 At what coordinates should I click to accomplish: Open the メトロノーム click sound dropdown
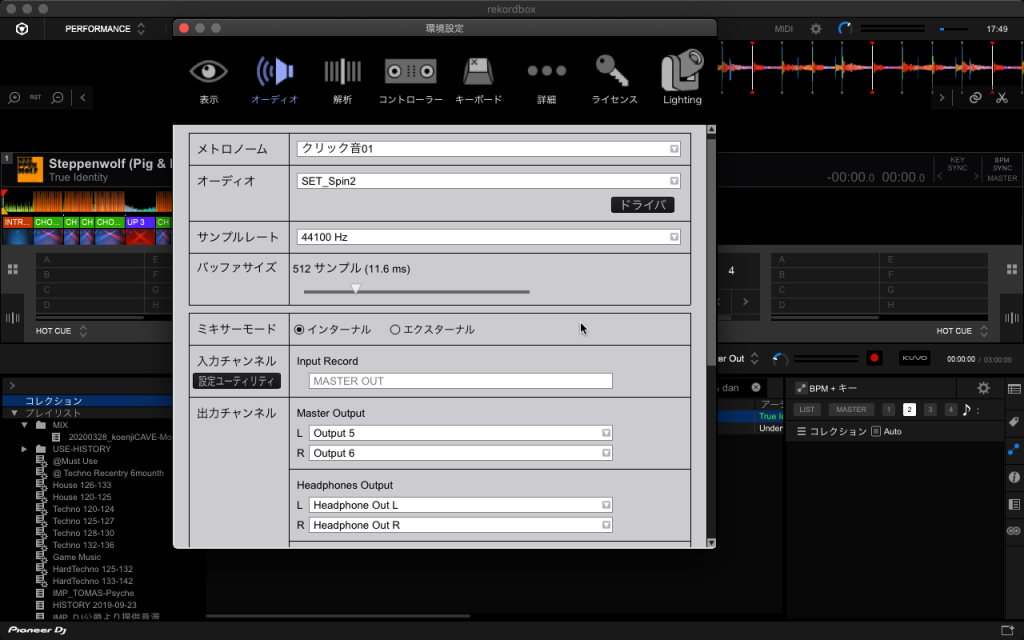[x=488, y=149]
